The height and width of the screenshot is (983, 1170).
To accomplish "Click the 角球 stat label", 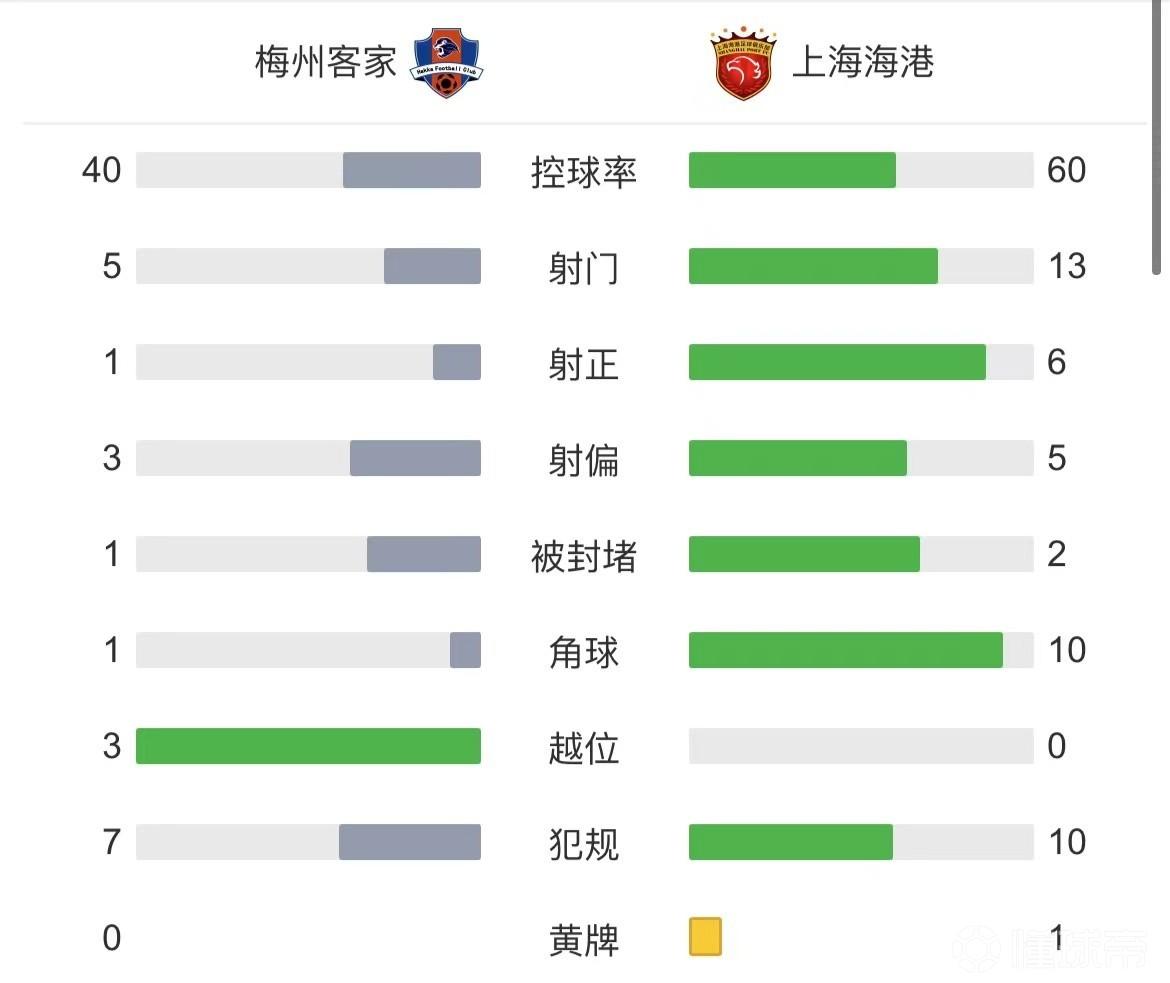I will tap(584, 651).
